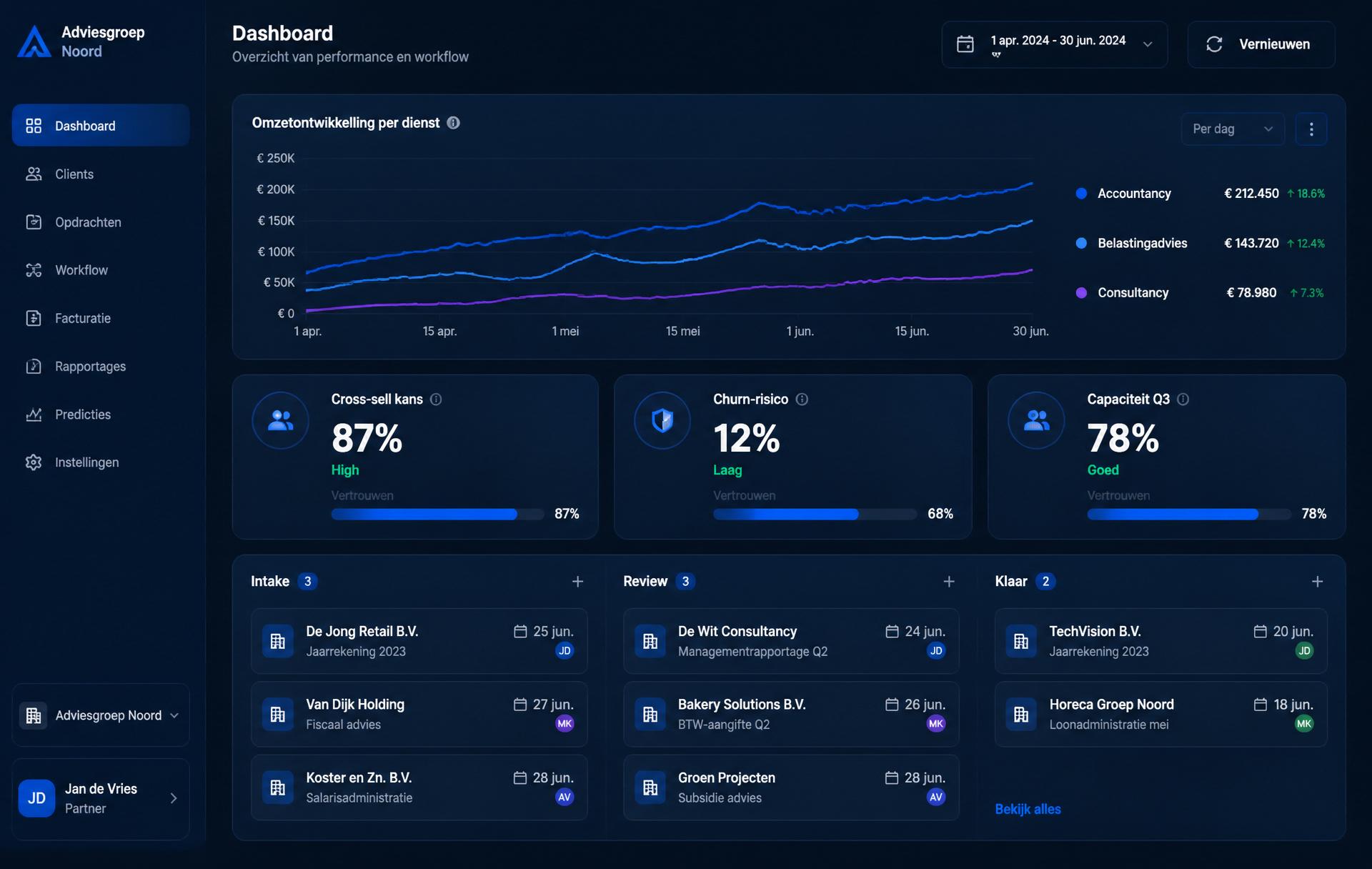
Task: Add a card to Intake column
Action: click(x=577, y=582)
